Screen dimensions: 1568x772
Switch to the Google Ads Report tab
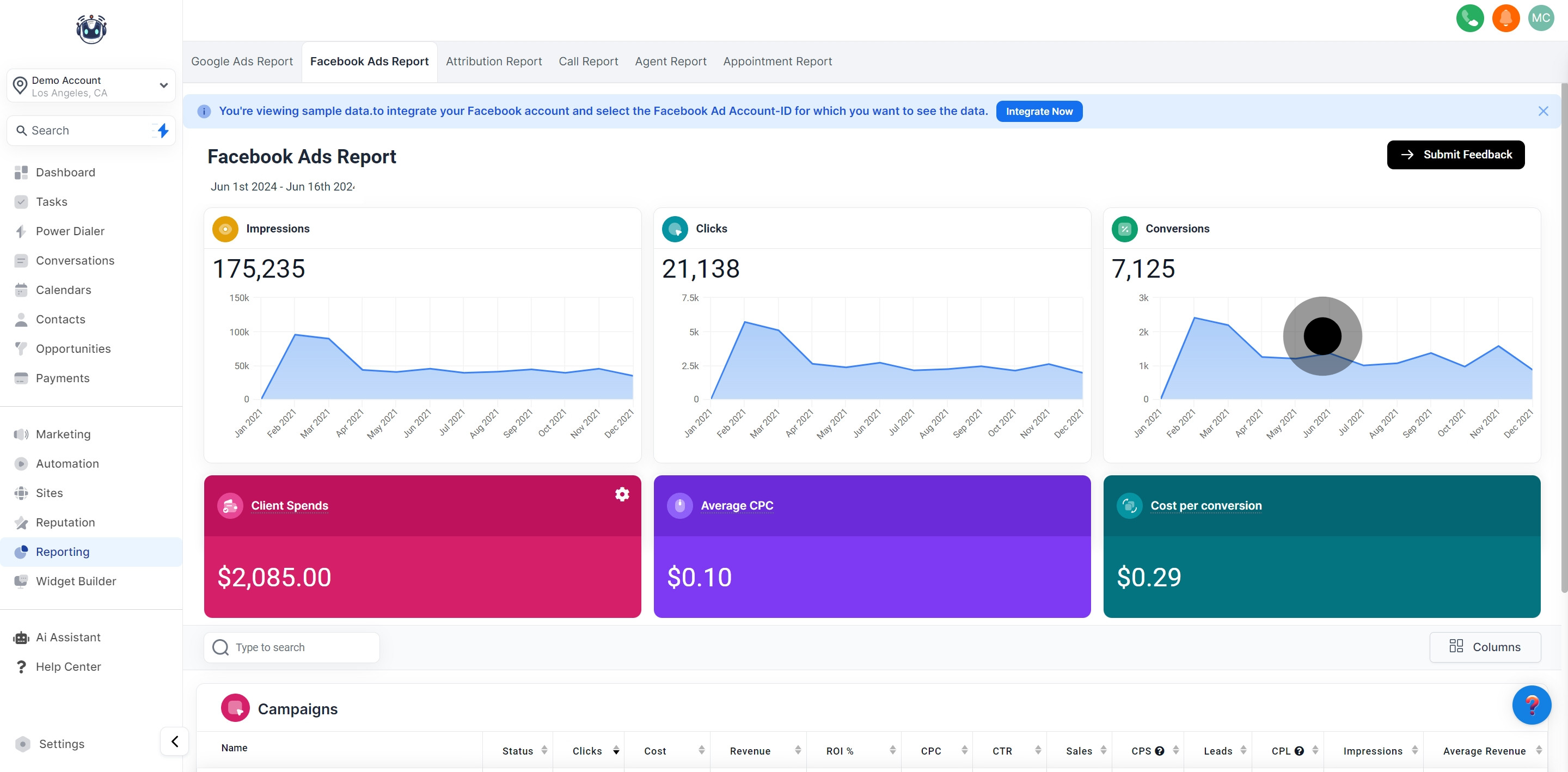click(x=242, y=62)
